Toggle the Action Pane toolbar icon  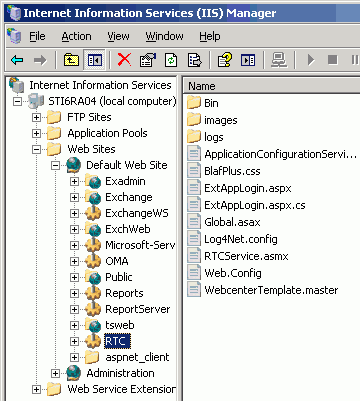pyautogui.click(x=248, y=60)
